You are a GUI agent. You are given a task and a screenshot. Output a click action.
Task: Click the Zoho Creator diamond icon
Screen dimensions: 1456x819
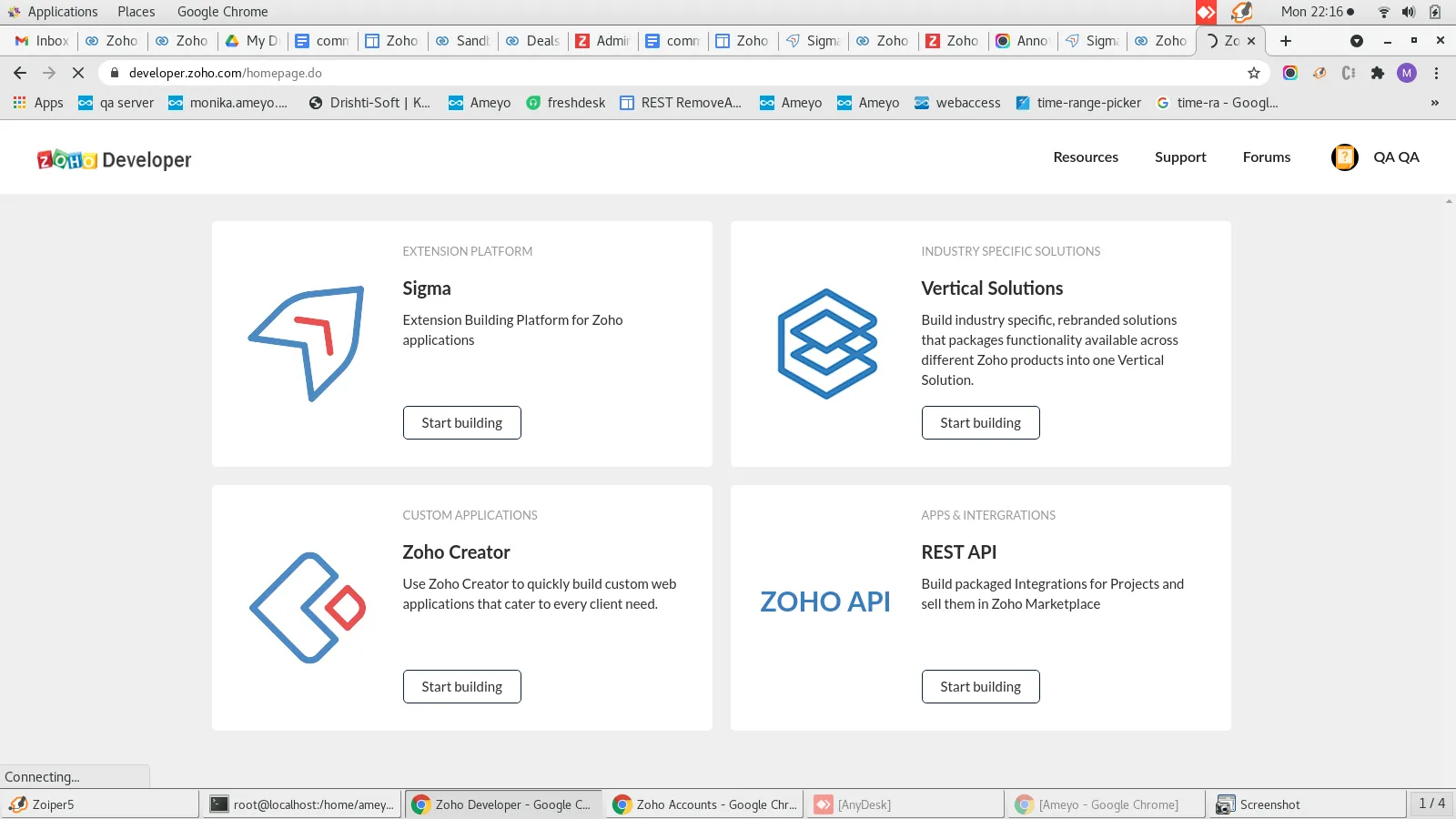tap(308, 607)
